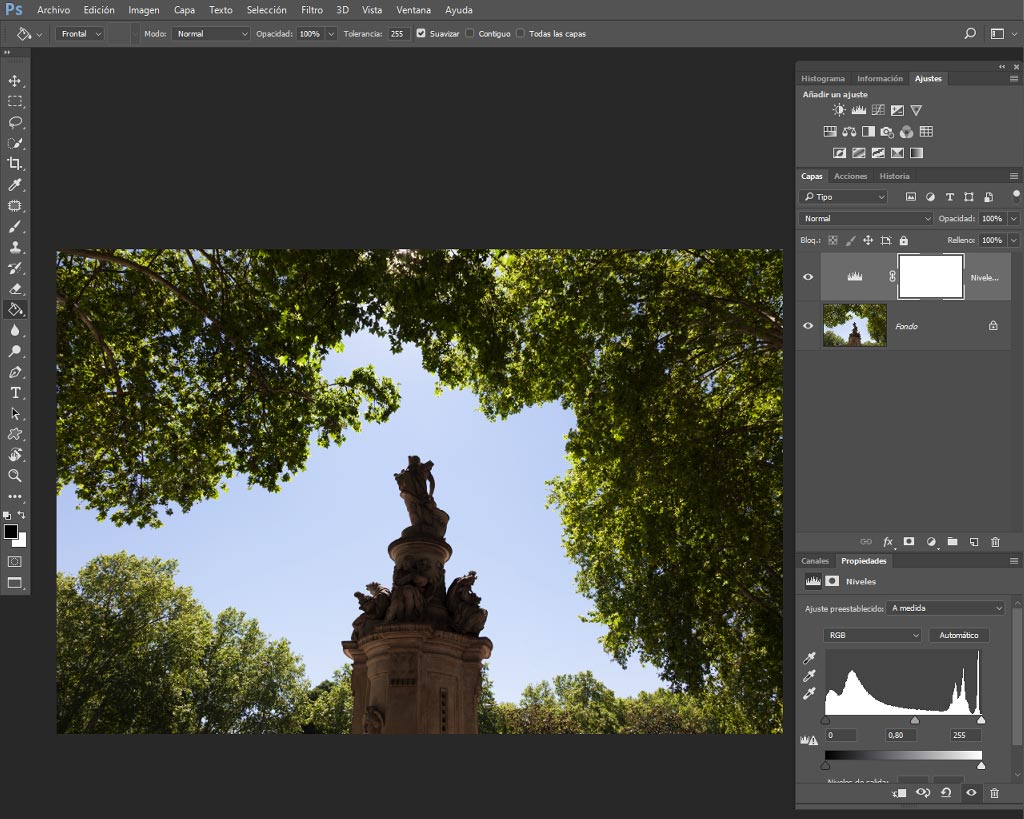
Task: Open the Modo Normal dropdown
Action: (x=211, y=34)
